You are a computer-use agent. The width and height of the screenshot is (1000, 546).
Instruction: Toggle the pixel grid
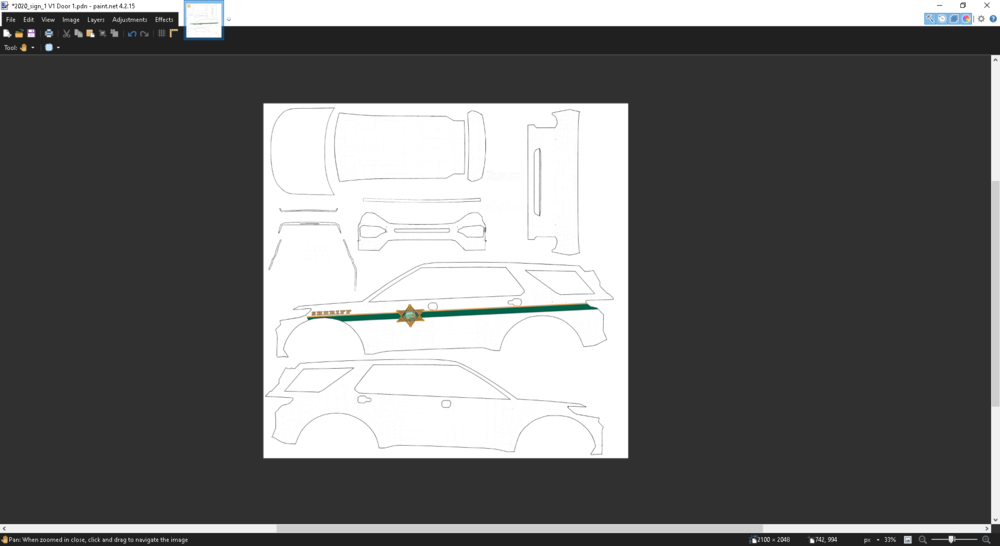pos(161,33)
